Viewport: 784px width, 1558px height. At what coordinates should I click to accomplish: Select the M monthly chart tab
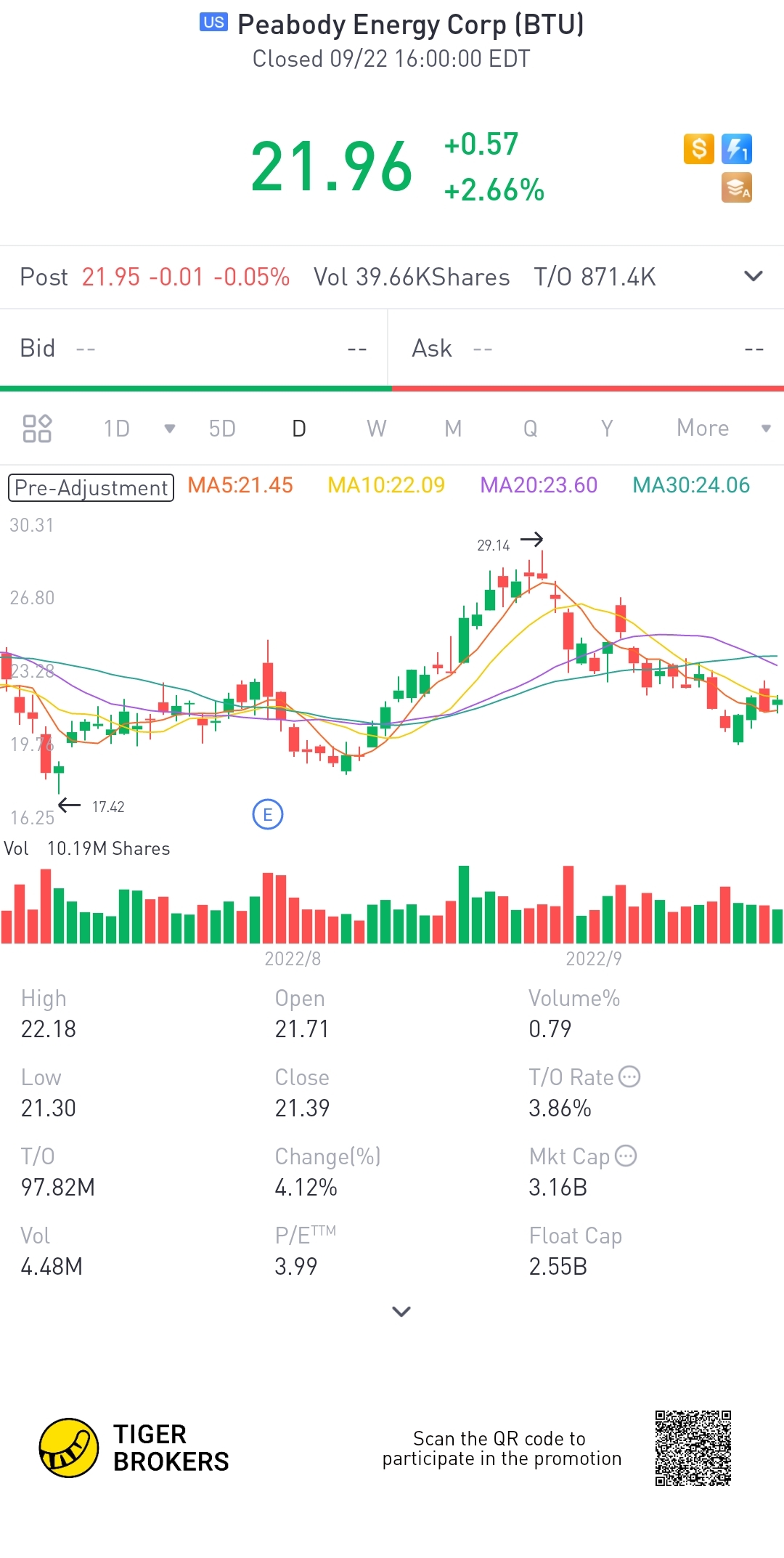pyautogui.click(x=453, y=429)
